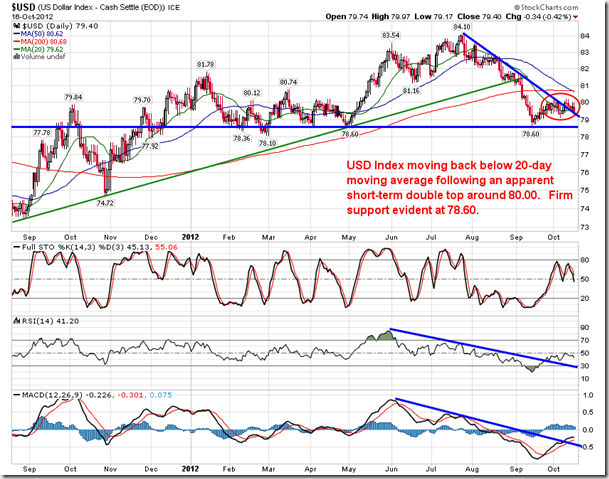Screen dimensions: 609x479
Task: Click the red circle around the double top
Action: tap(558, 104)
